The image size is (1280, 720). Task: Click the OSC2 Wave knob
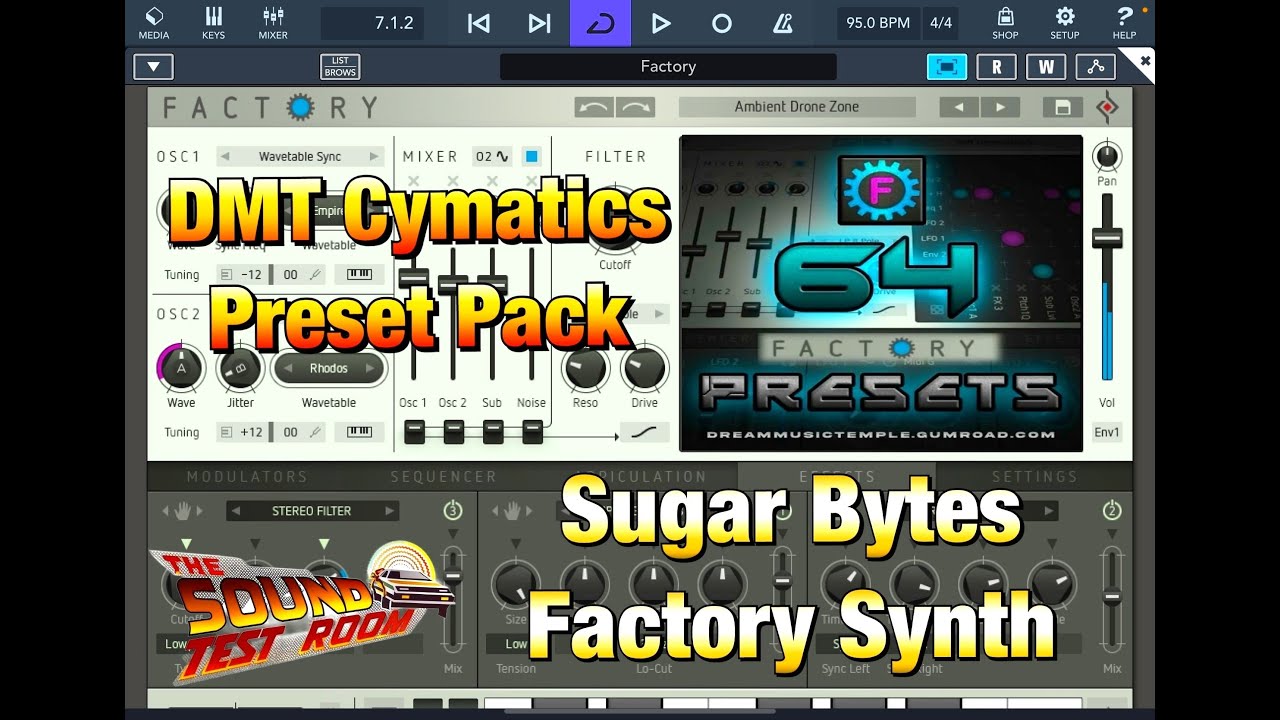pyautogui.click(x=181, y=368)
